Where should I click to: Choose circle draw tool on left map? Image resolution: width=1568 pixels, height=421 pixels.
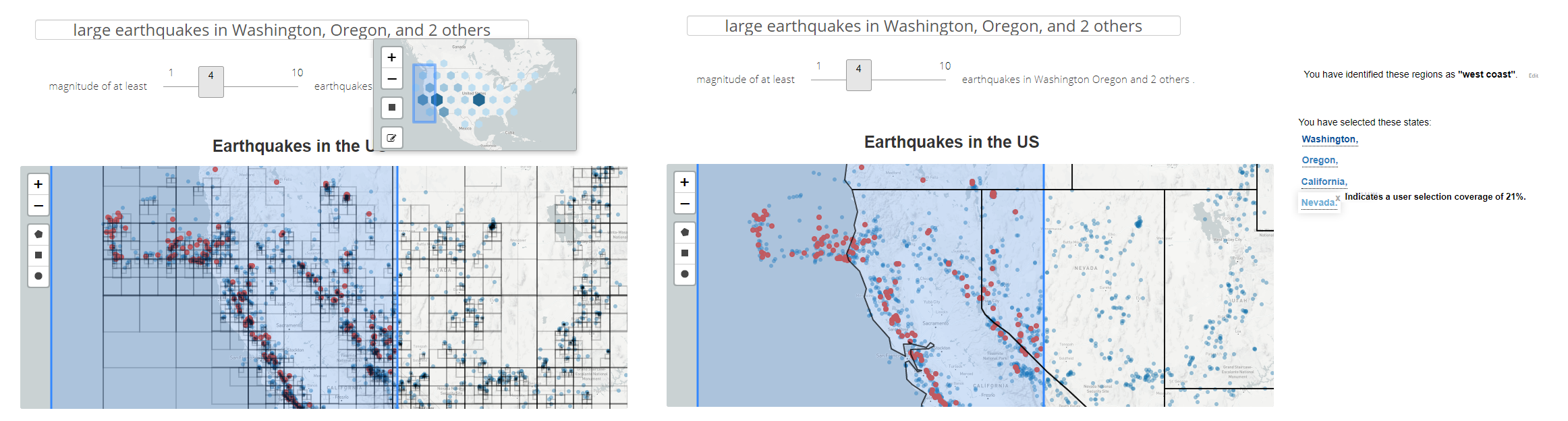(38, 276)
